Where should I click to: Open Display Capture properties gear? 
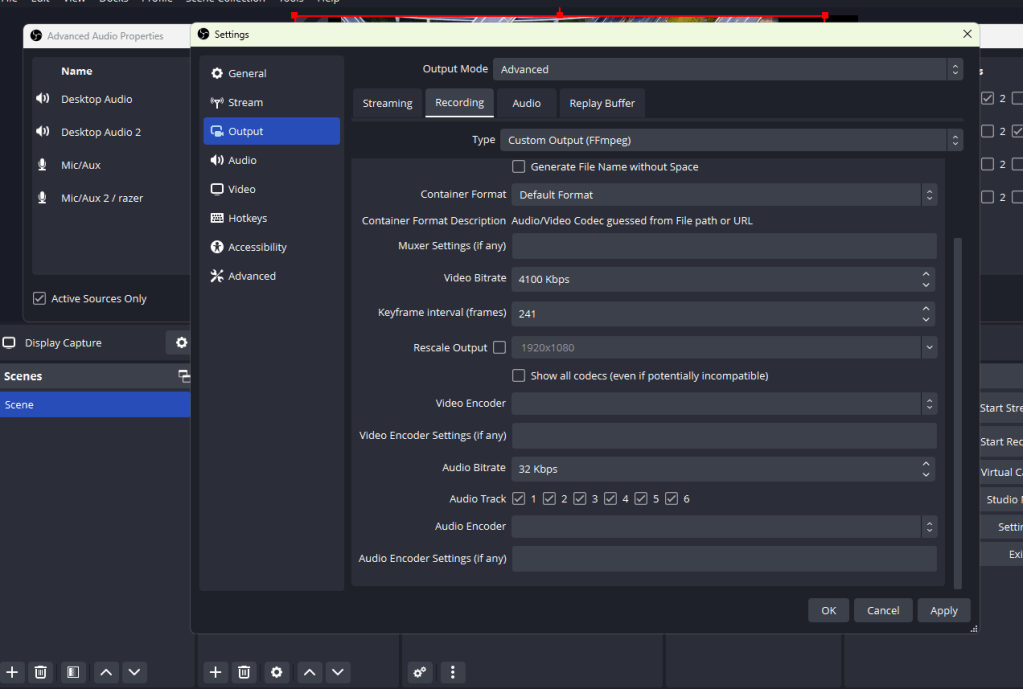(x=181, y=343)
